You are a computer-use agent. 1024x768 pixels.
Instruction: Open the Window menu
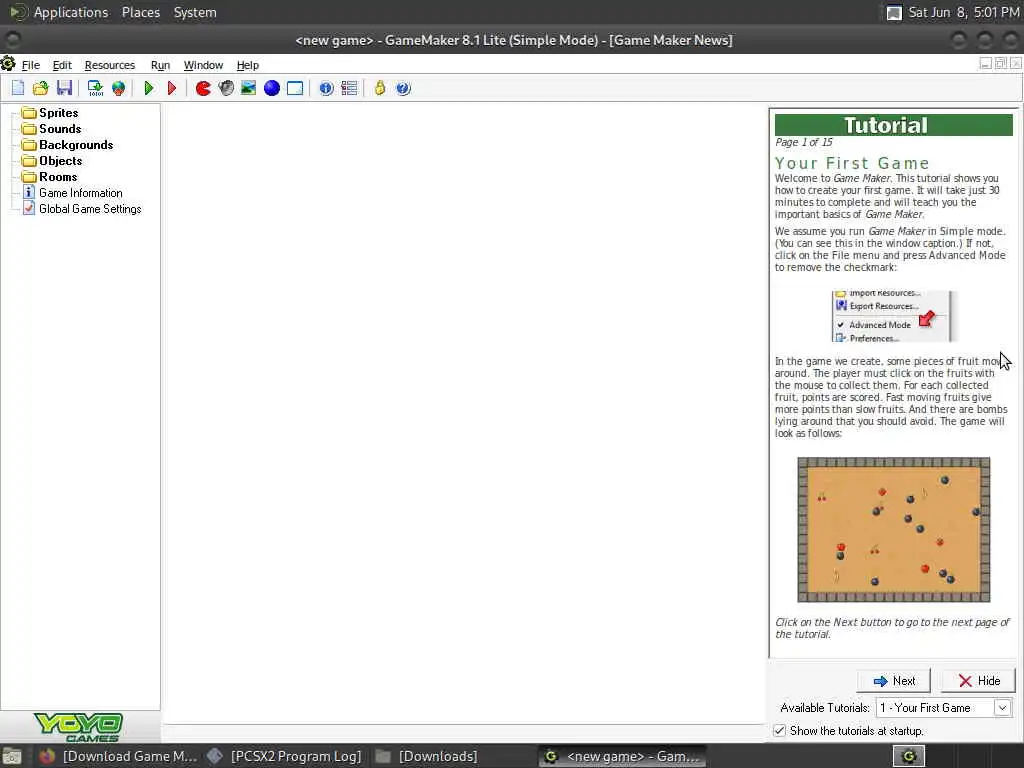tap(203, 65)
